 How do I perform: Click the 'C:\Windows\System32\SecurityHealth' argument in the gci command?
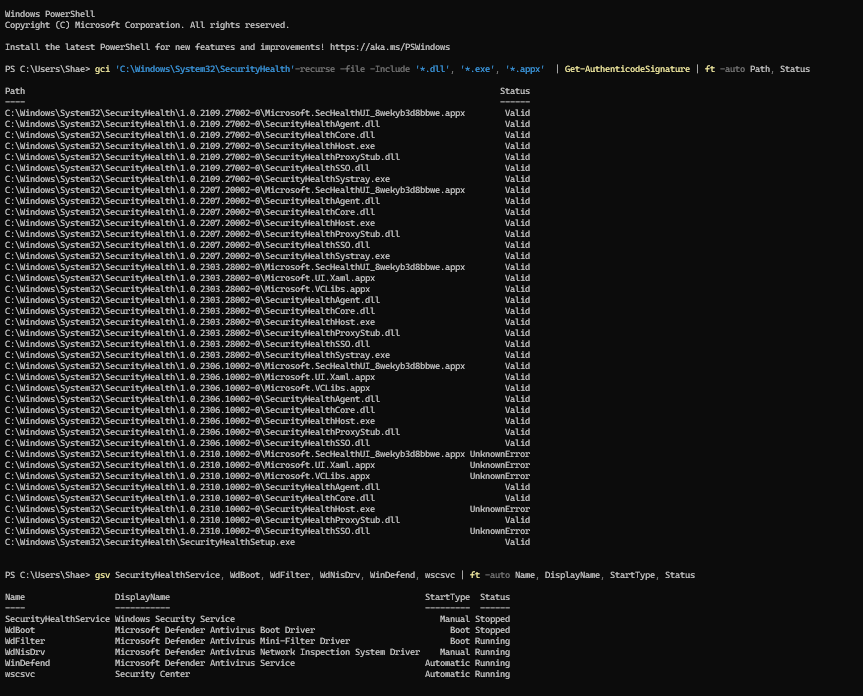(x=205, y=69)
